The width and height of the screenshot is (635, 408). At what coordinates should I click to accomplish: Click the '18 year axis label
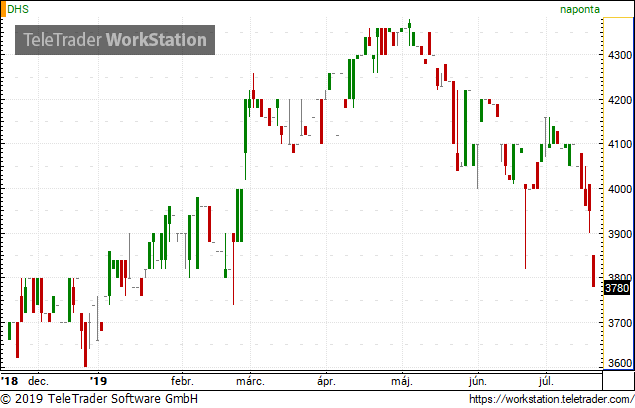point(10,381)
